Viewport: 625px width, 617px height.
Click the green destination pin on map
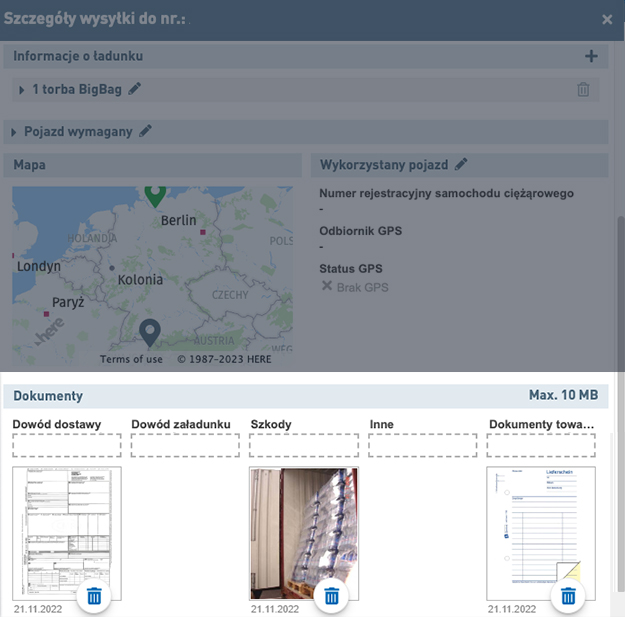154,194
